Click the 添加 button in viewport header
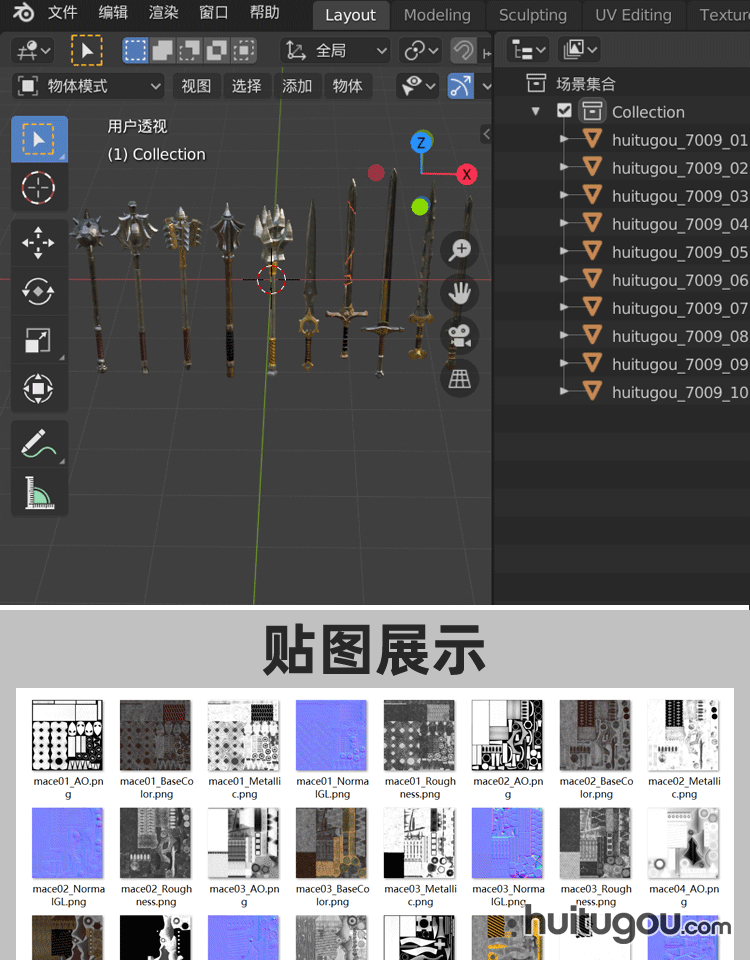The width and height of the screenshot is (750, 960). pyautogui.click(x=297, y=86)
